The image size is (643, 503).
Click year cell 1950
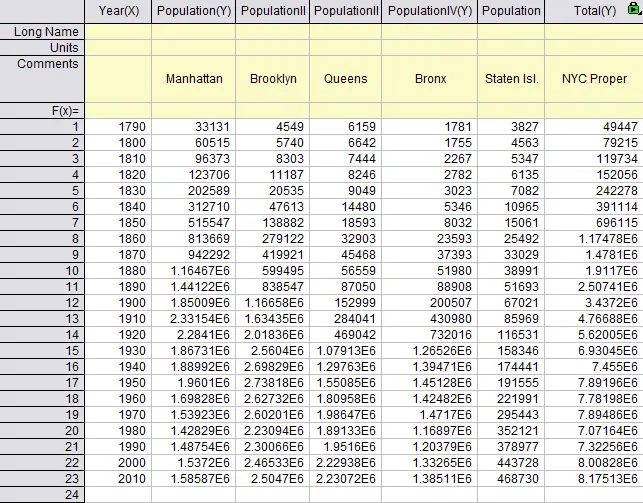pyautogui.click(x=118, y=382)
